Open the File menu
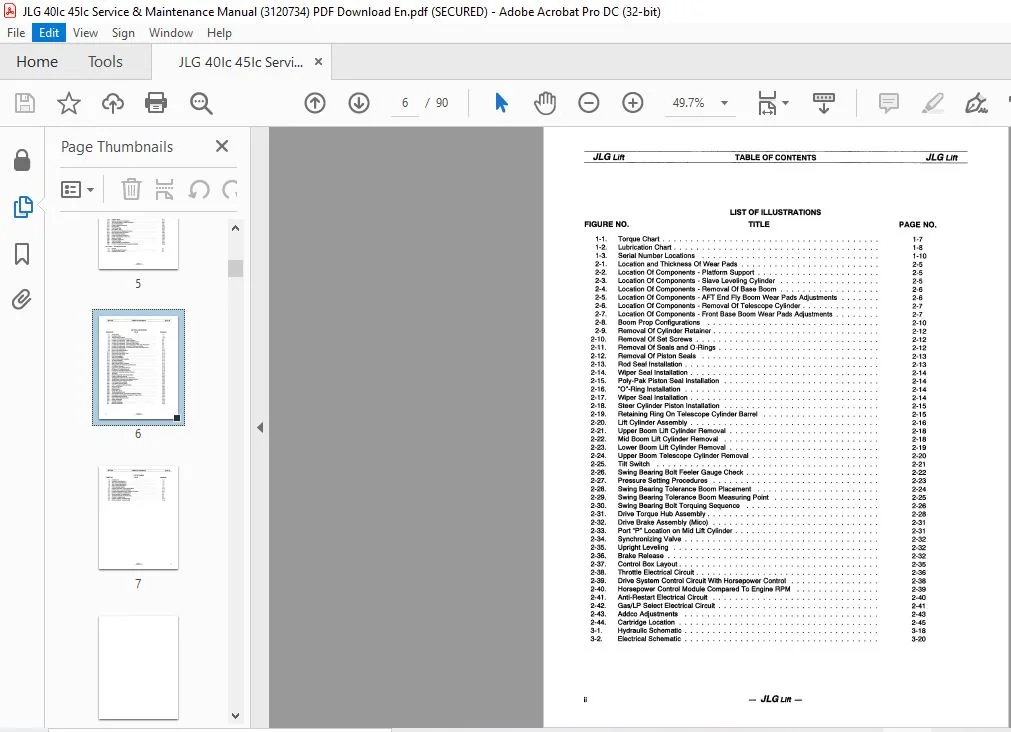Viewport: 1011px width, 732px height. click(16, 33)
